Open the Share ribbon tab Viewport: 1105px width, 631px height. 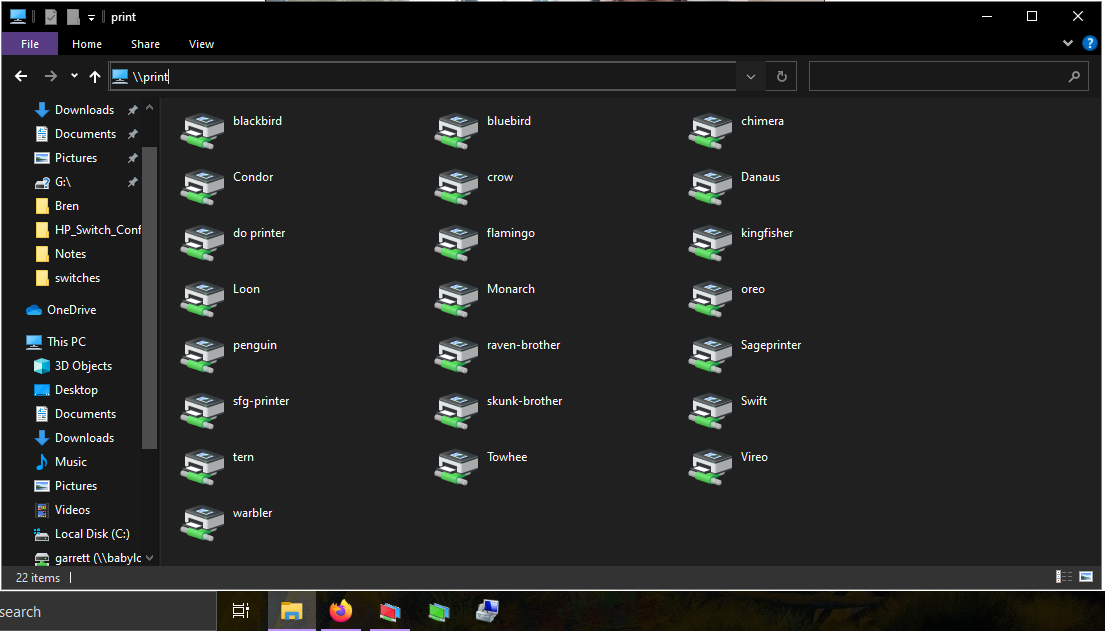[x=145, y=44]
